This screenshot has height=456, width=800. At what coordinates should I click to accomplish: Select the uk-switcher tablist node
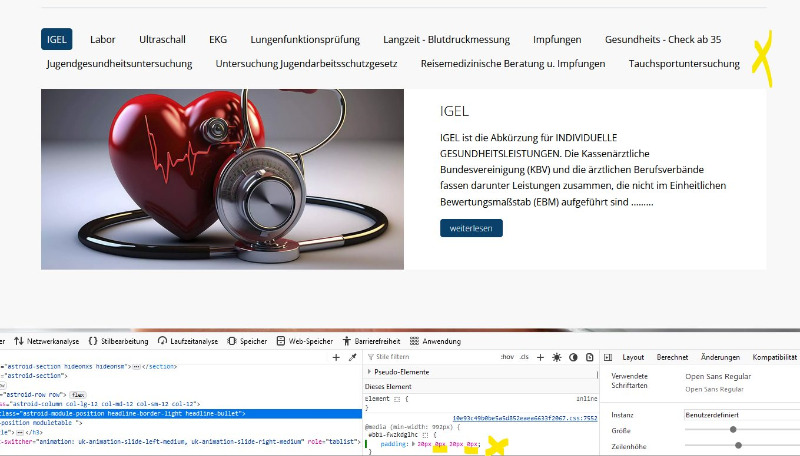(x=181, y=442)
